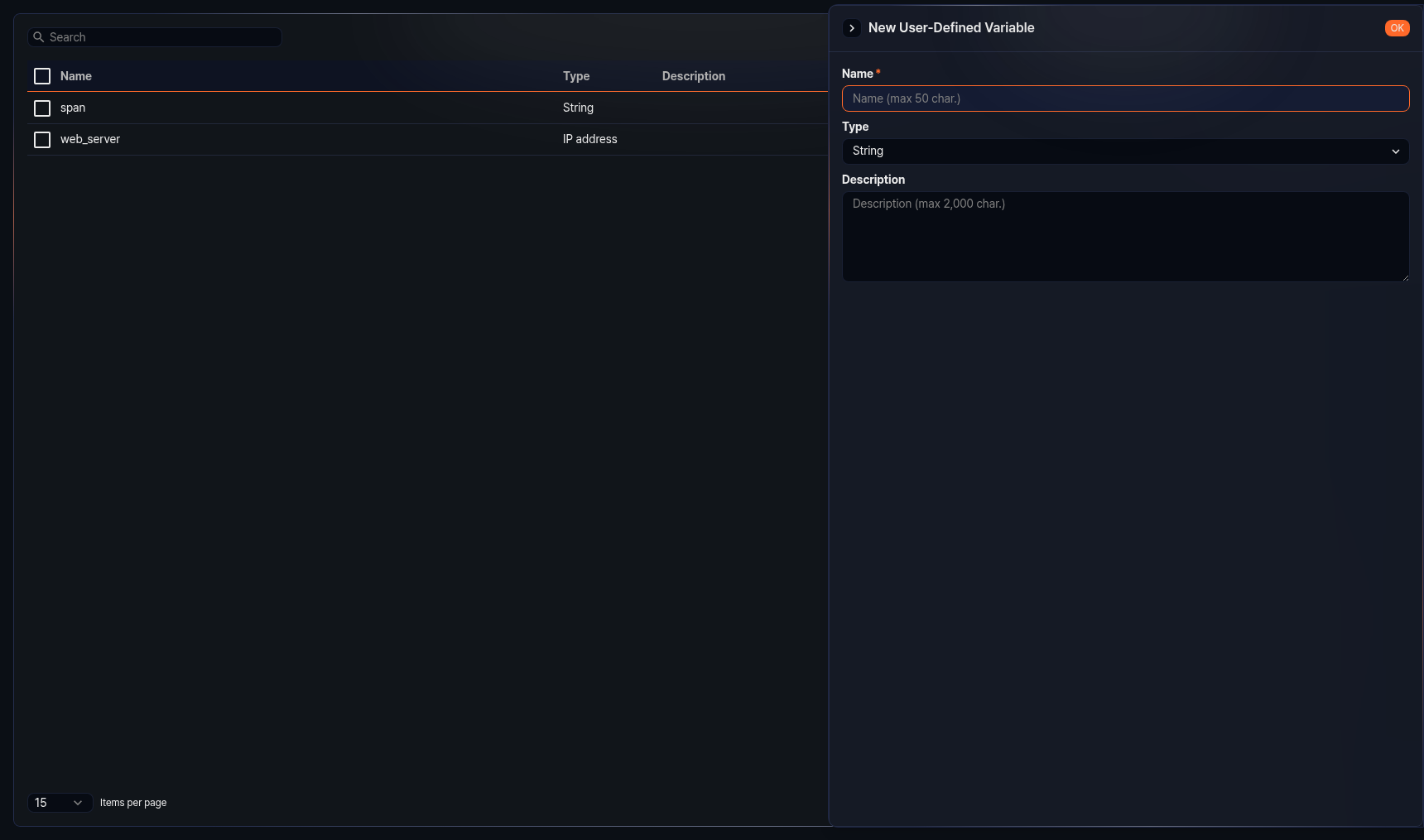Focus the variable Name input field
This screenshot has height=840, width=1424.
pos(1124,98)
